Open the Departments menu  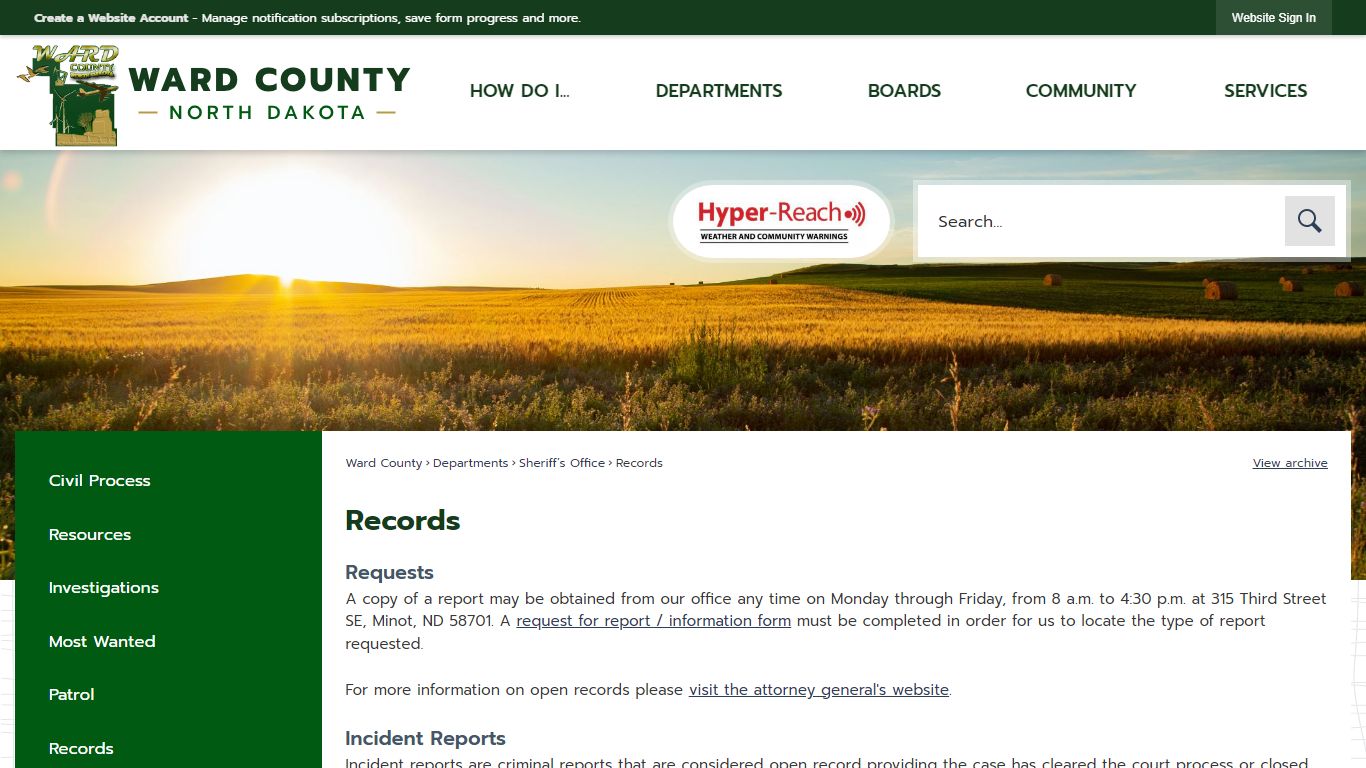[719, 91]
